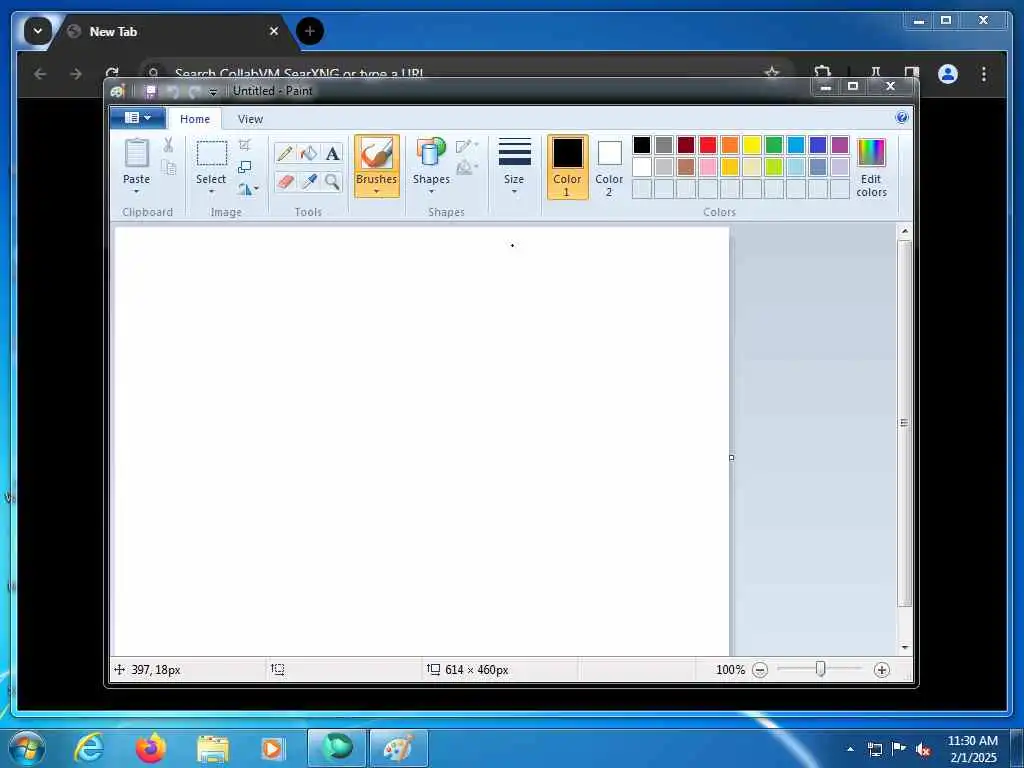
Task: Expand the Select dropdown arrow
Action: [211, 191]
